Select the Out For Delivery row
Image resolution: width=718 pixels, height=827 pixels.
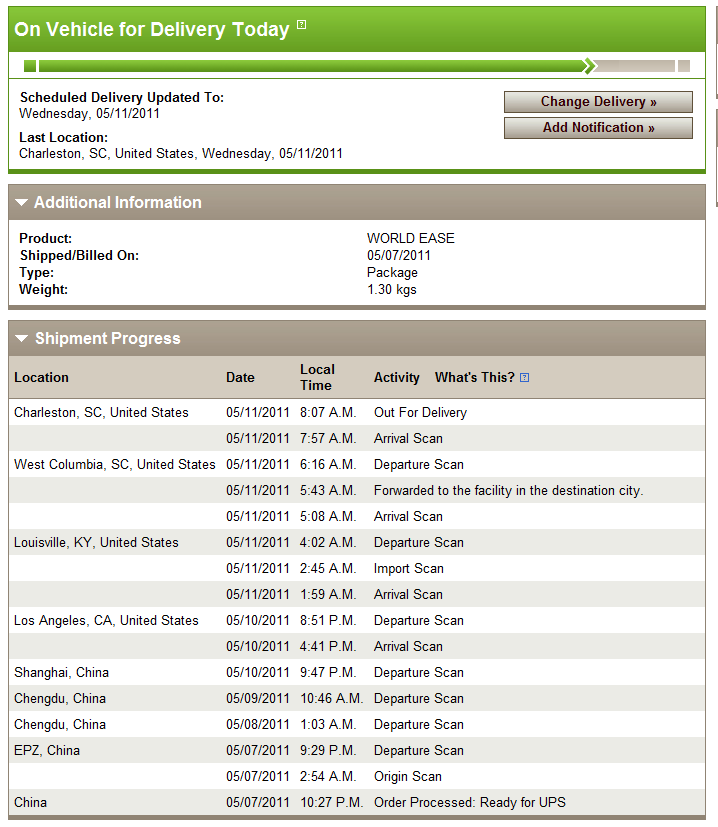coord(357,412)
